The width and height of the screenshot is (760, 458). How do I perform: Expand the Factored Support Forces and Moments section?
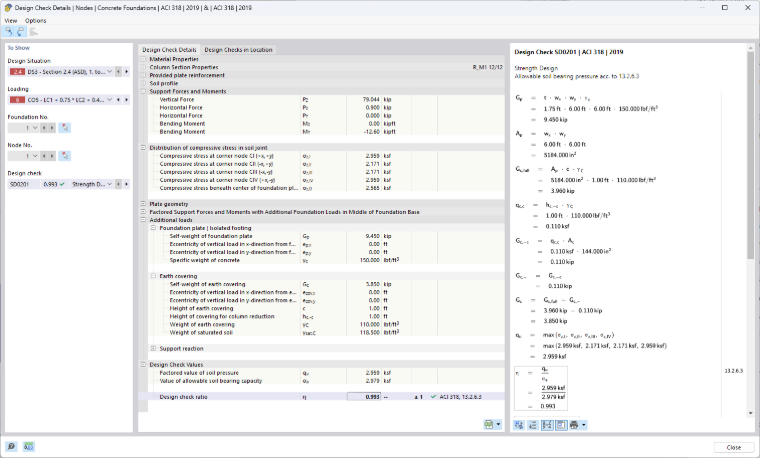[143, 212]
